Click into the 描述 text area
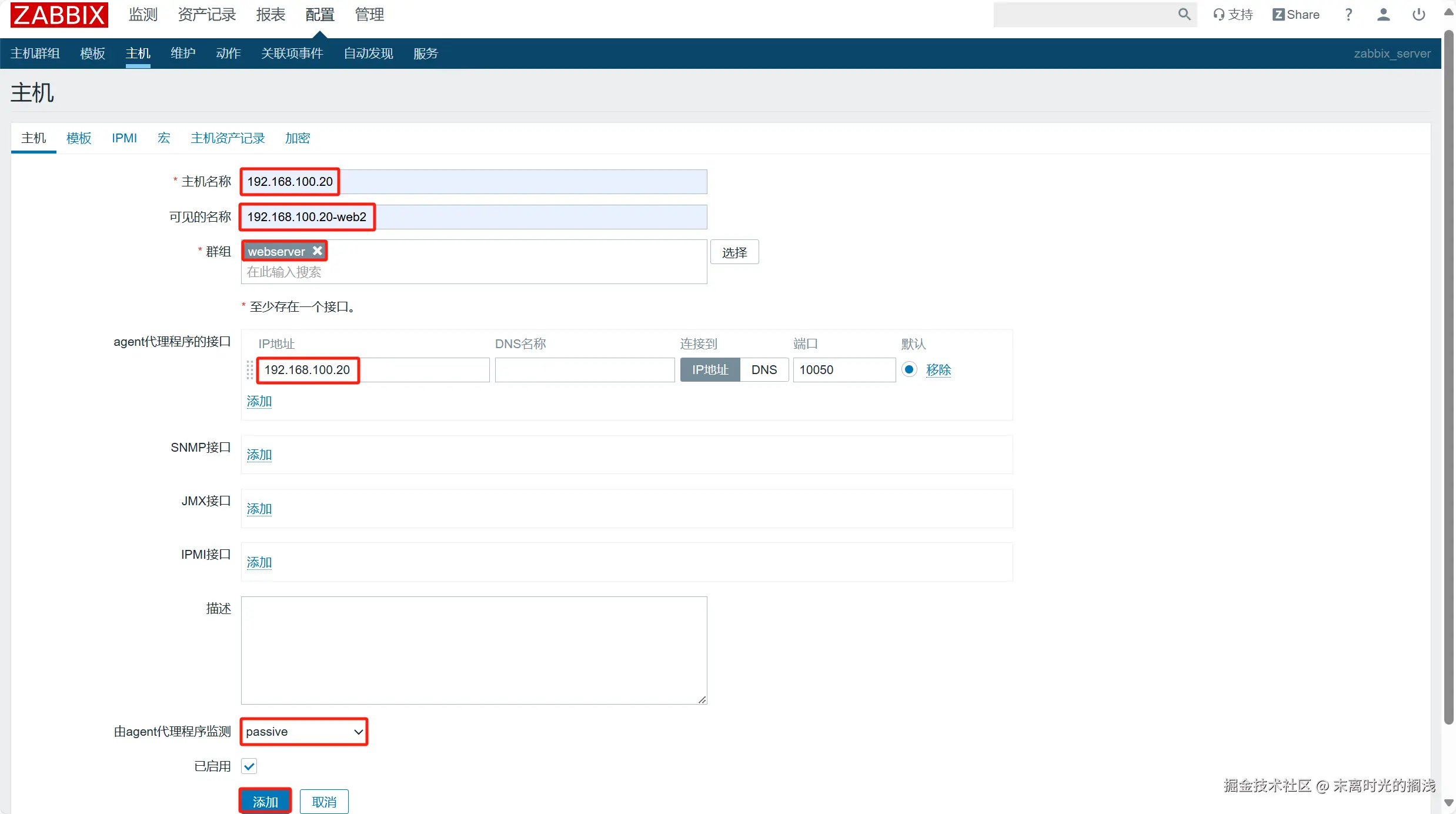Screen dimensions: 1456x814 [x=473, y=650]
